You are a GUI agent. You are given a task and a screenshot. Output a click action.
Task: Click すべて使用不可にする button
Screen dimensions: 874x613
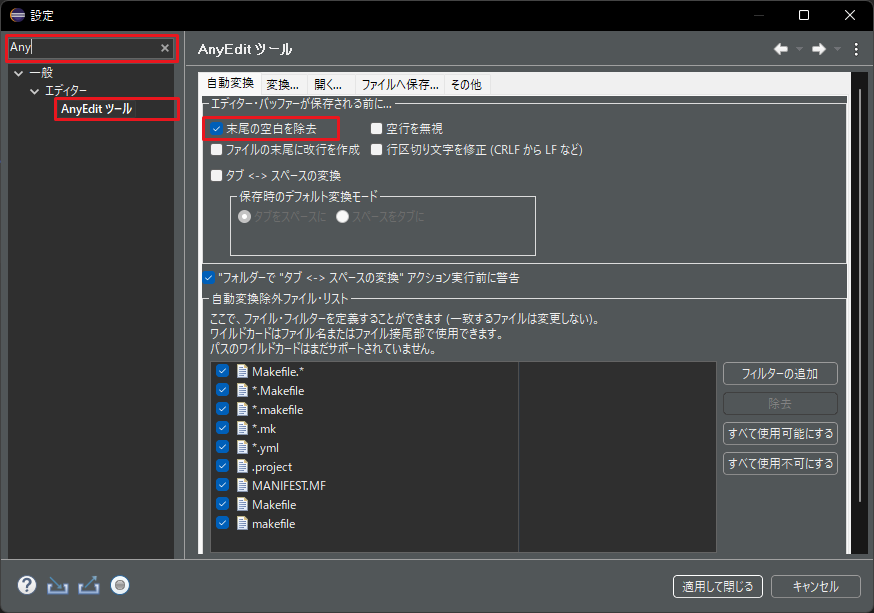click(780, 464)
